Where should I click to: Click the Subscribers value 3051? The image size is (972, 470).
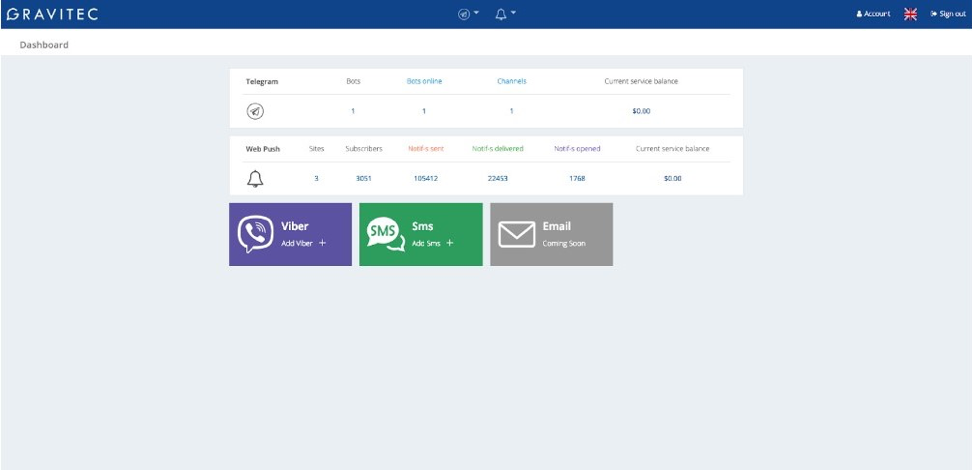364,179
